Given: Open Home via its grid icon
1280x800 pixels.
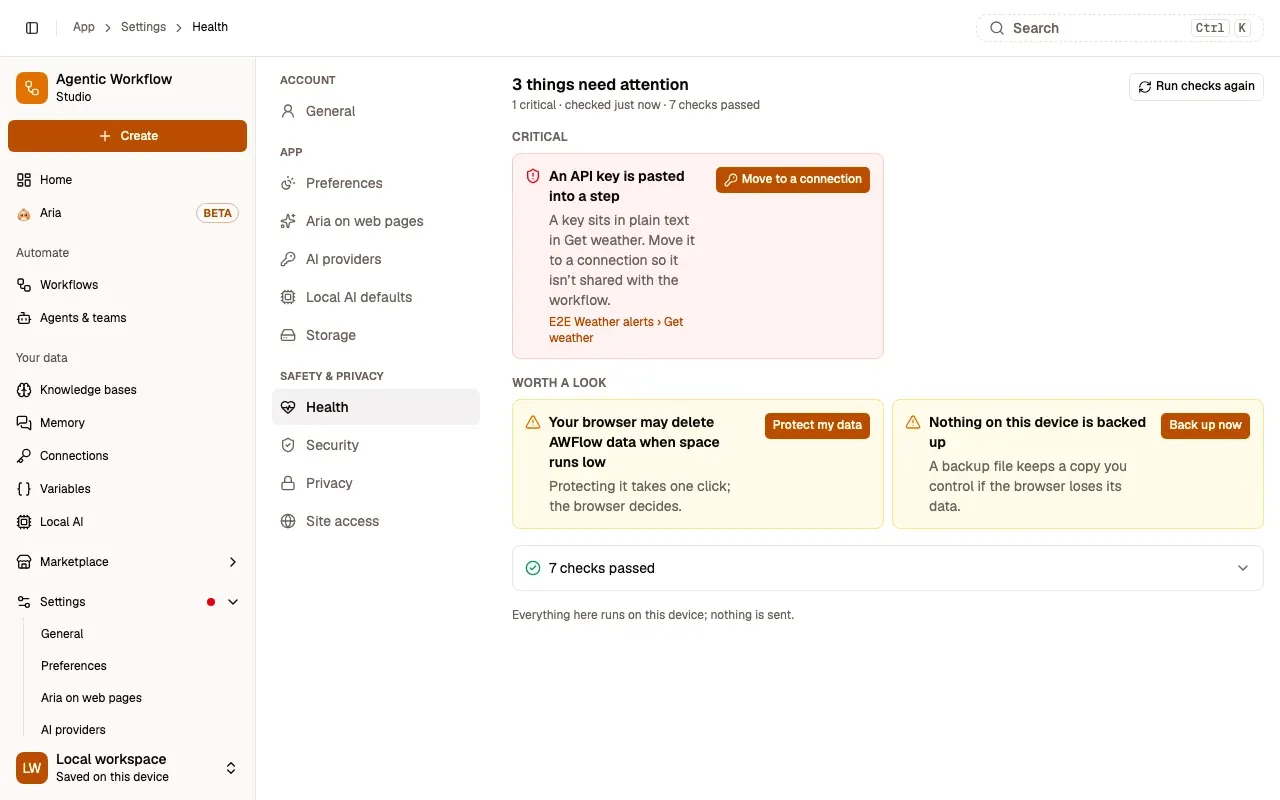Looking at the screenshot, I should [x=24, y=180].
